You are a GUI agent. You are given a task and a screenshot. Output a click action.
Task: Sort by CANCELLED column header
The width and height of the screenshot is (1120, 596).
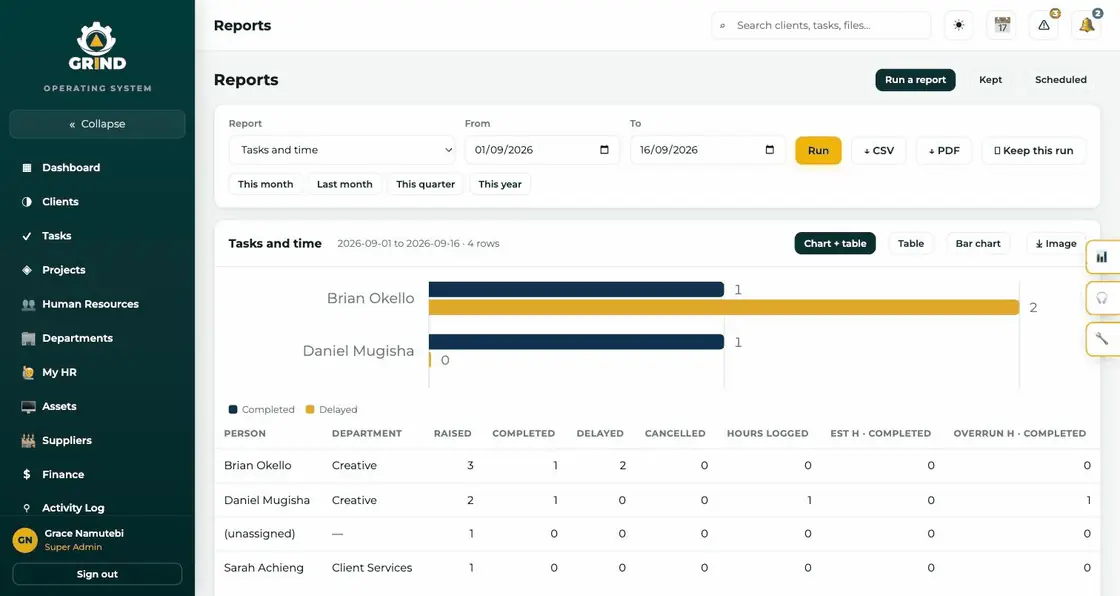pyautogui.click(x=675, y=434)
